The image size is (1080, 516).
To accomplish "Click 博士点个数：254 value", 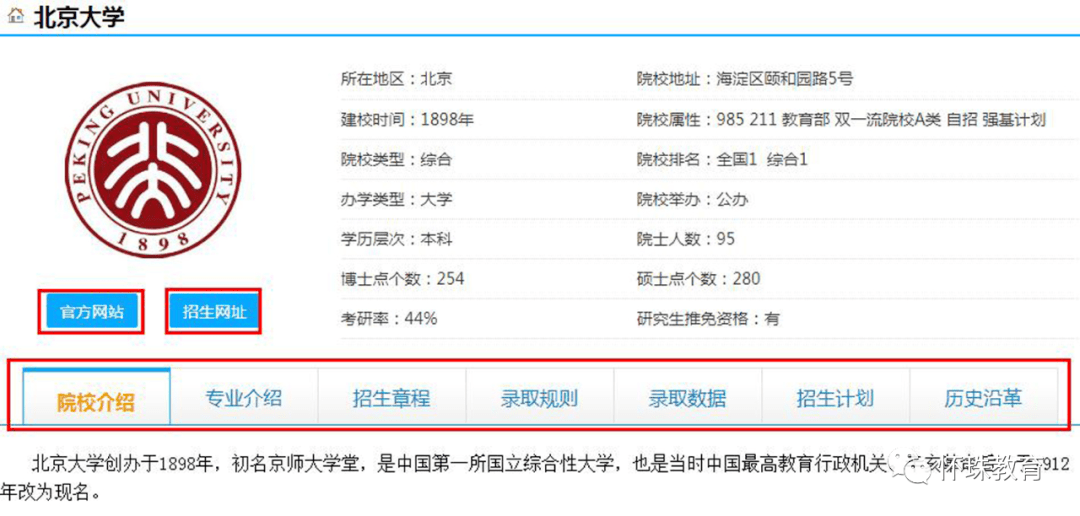I will click(402, 279).
